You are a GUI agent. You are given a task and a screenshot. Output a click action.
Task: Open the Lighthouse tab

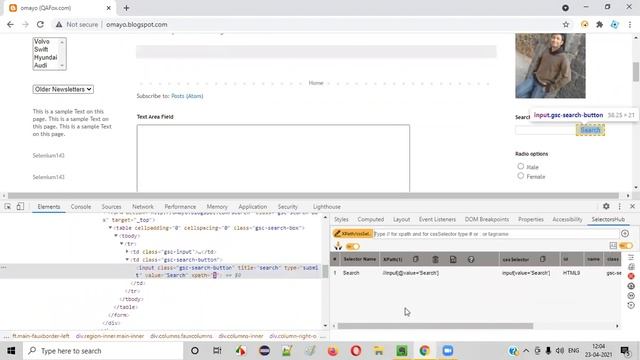pos(327,207)
